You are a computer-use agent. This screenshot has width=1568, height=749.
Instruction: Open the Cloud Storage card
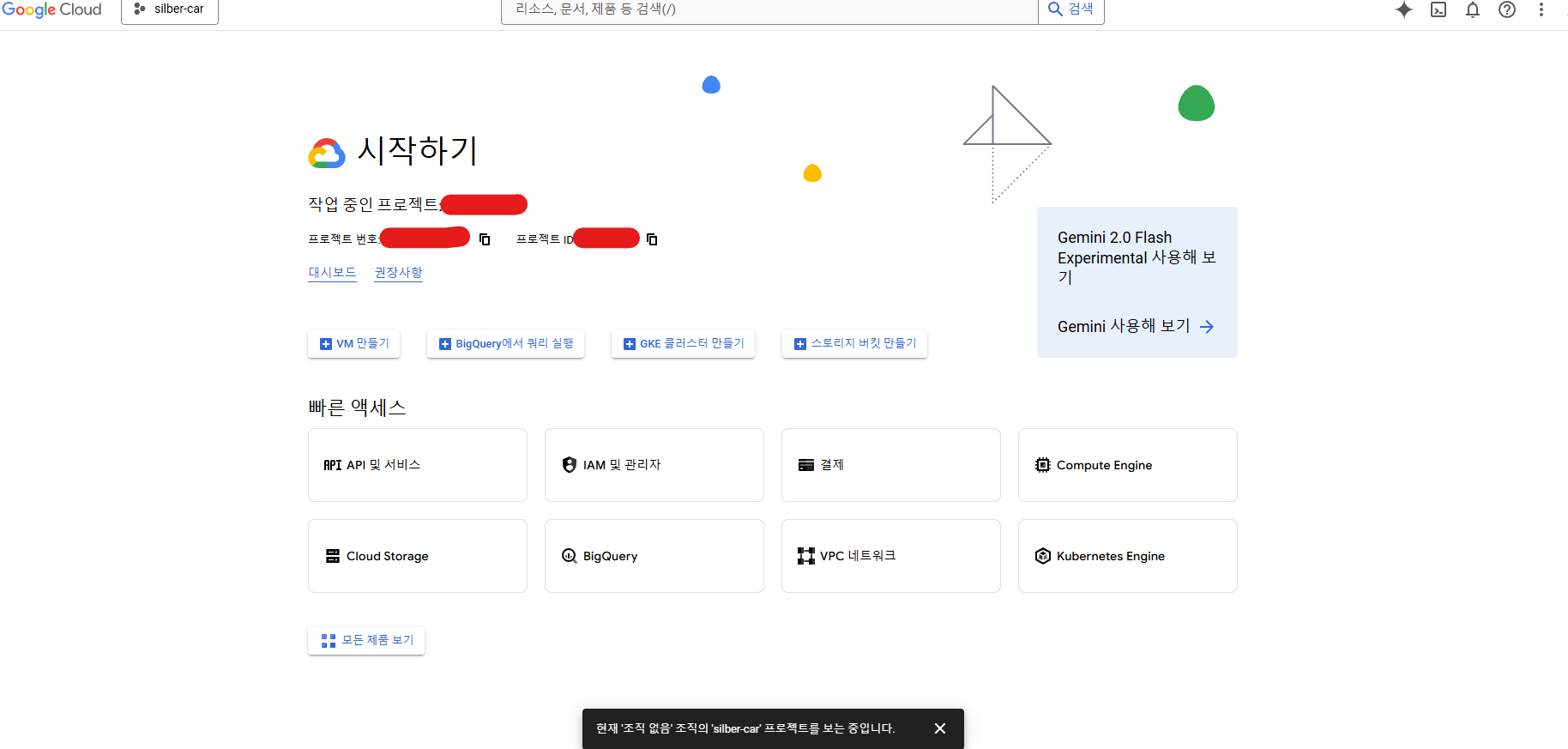click(418, 556)
